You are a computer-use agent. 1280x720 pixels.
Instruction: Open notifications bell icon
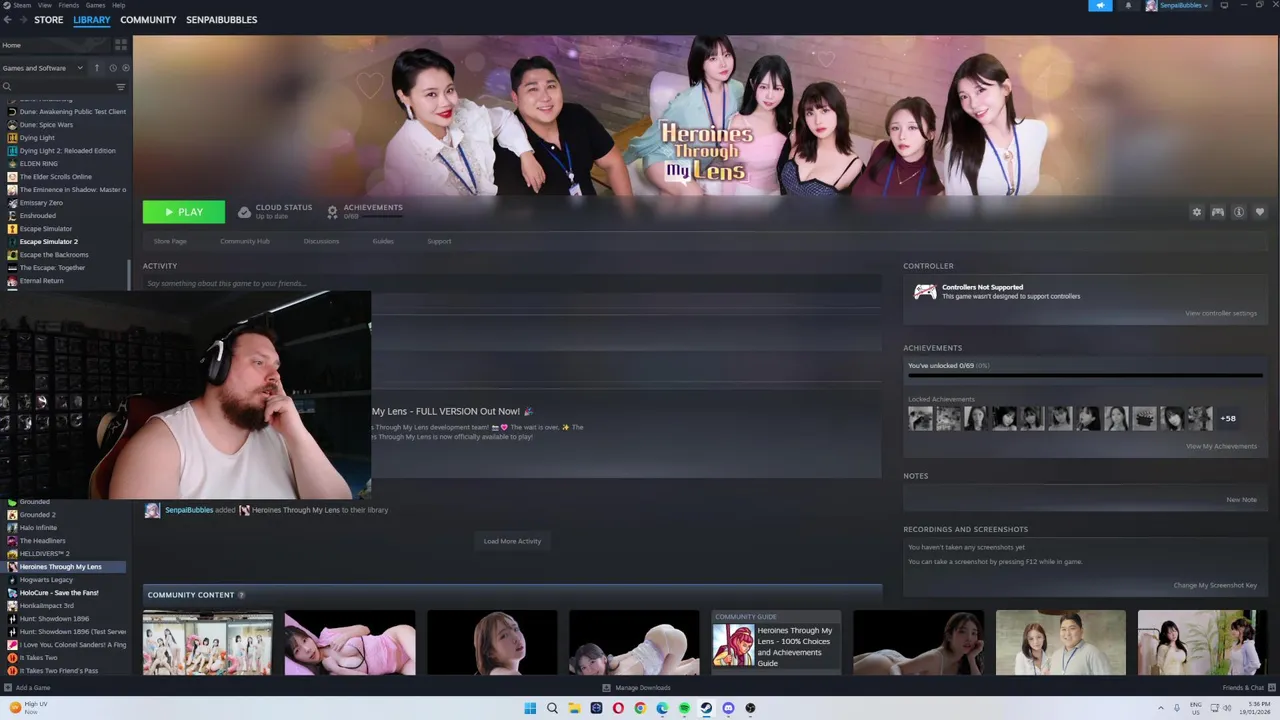click(1128, 5)
